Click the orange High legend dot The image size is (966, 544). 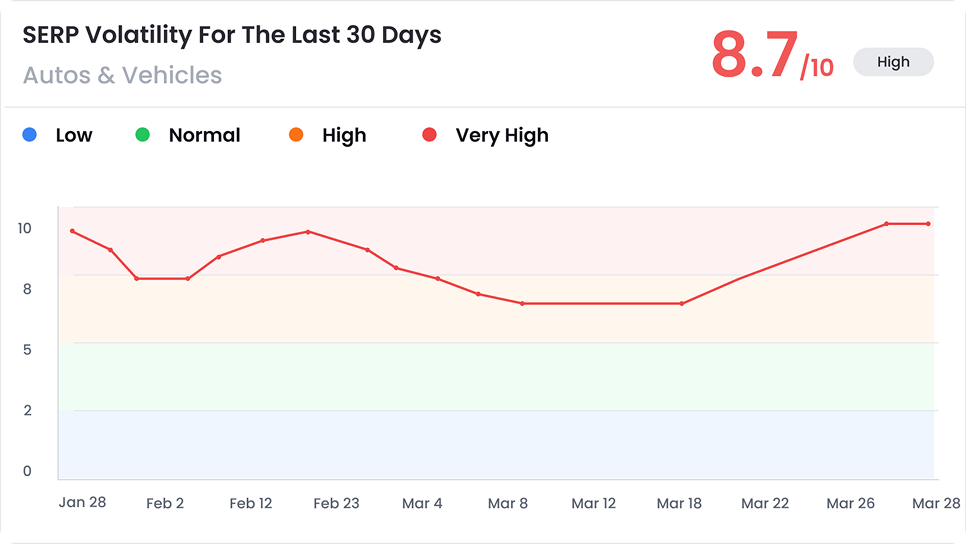[x=296, y=135]
